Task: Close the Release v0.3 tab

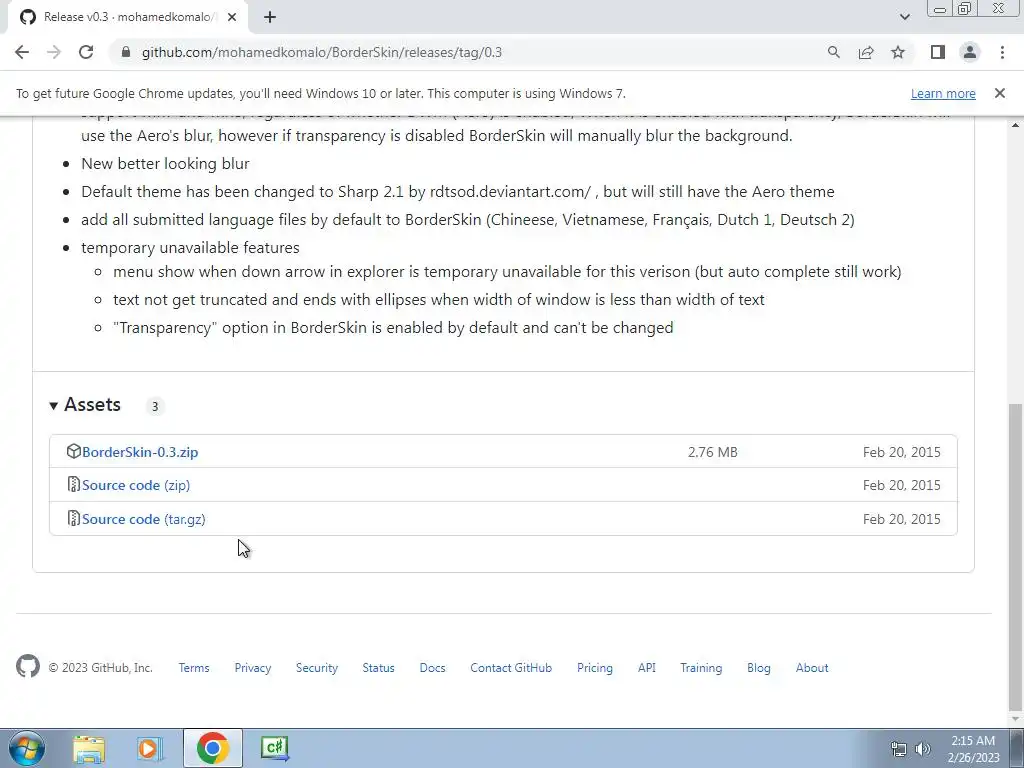Action: [x=232, y=17]
